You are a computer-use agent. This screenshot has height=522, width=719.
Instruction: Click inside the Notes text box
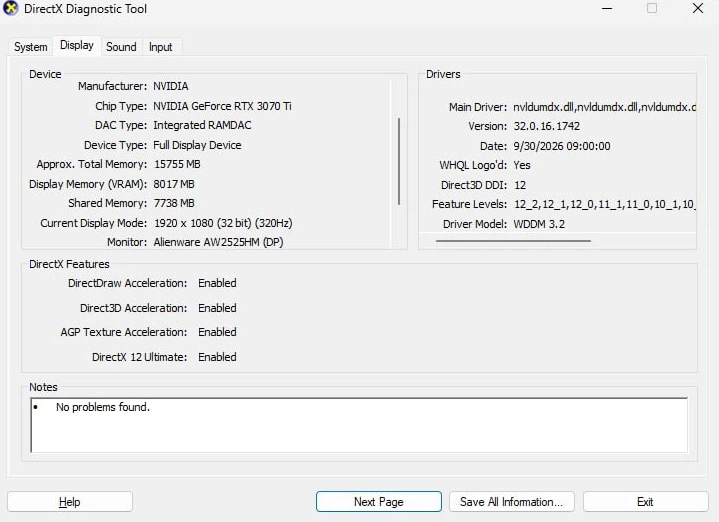(x=359, y=425)
